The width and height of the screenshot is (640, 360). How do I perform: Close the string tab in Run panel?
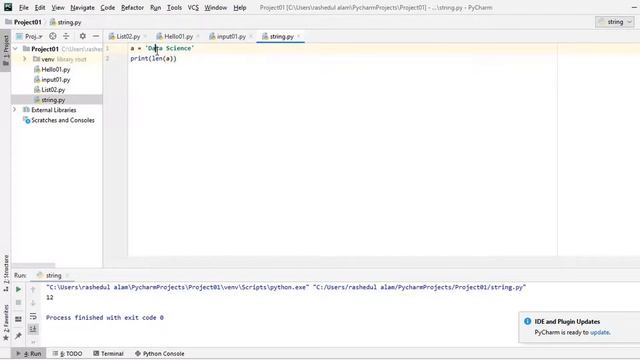[67, 276]
